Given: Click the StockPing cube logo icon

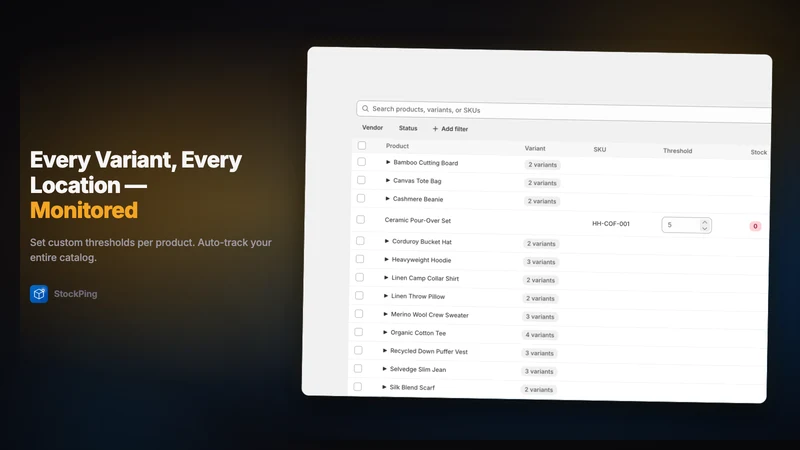Looking at the screenshot, I should click(x=39, y=294).
